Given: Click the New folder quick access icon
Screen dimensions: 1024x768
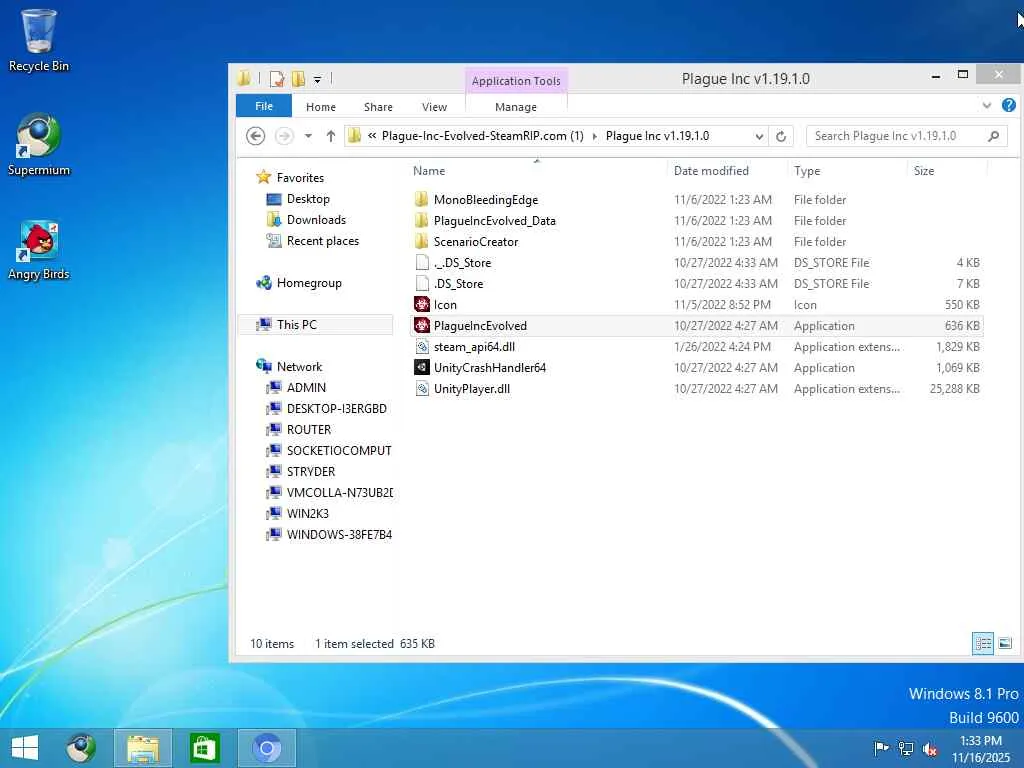Looking at the screenshot, I should 298,79.
